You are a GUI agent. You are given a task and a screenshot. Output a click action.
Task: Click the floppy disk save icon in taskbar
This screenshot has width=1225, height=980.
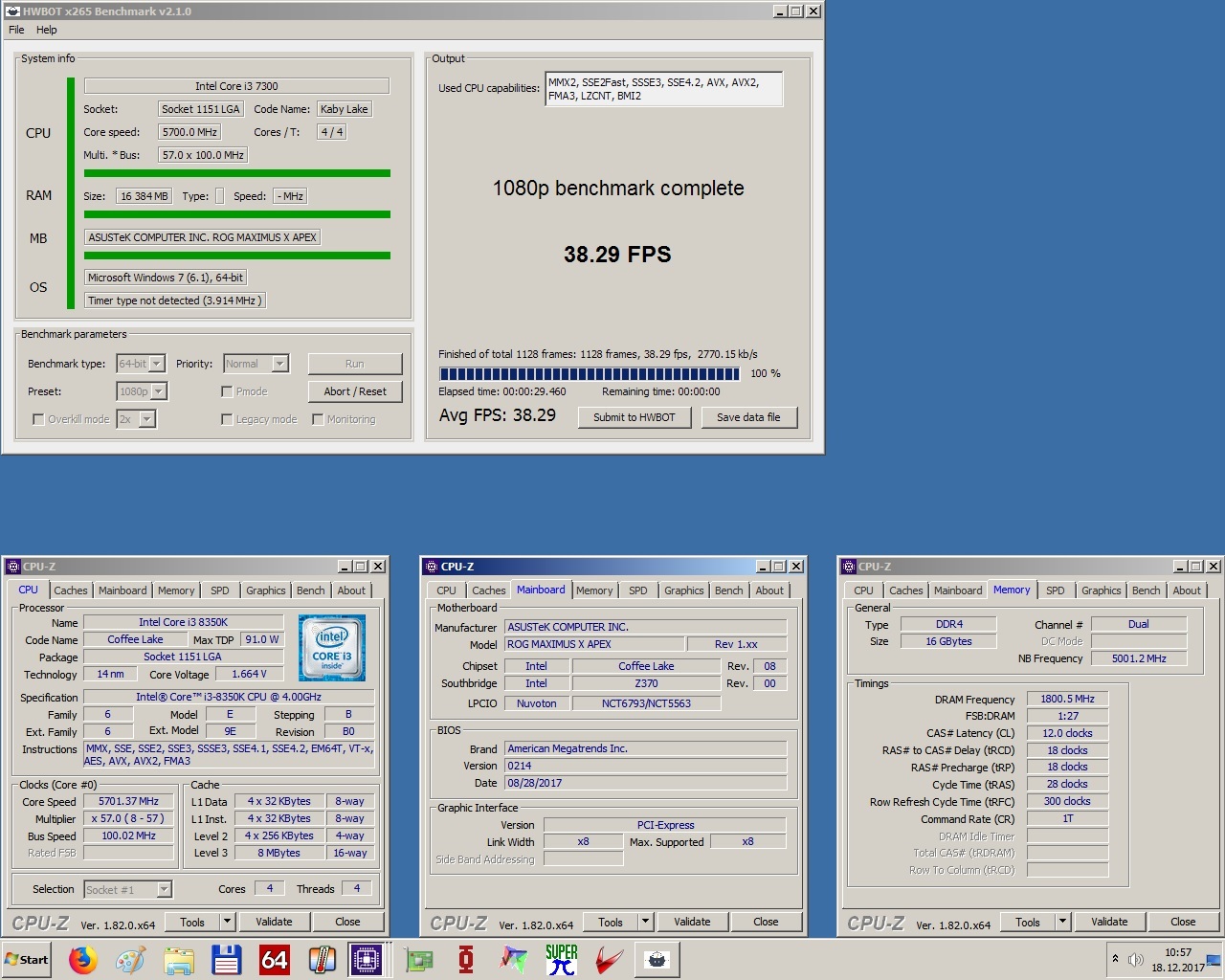[x=227, y=960]
